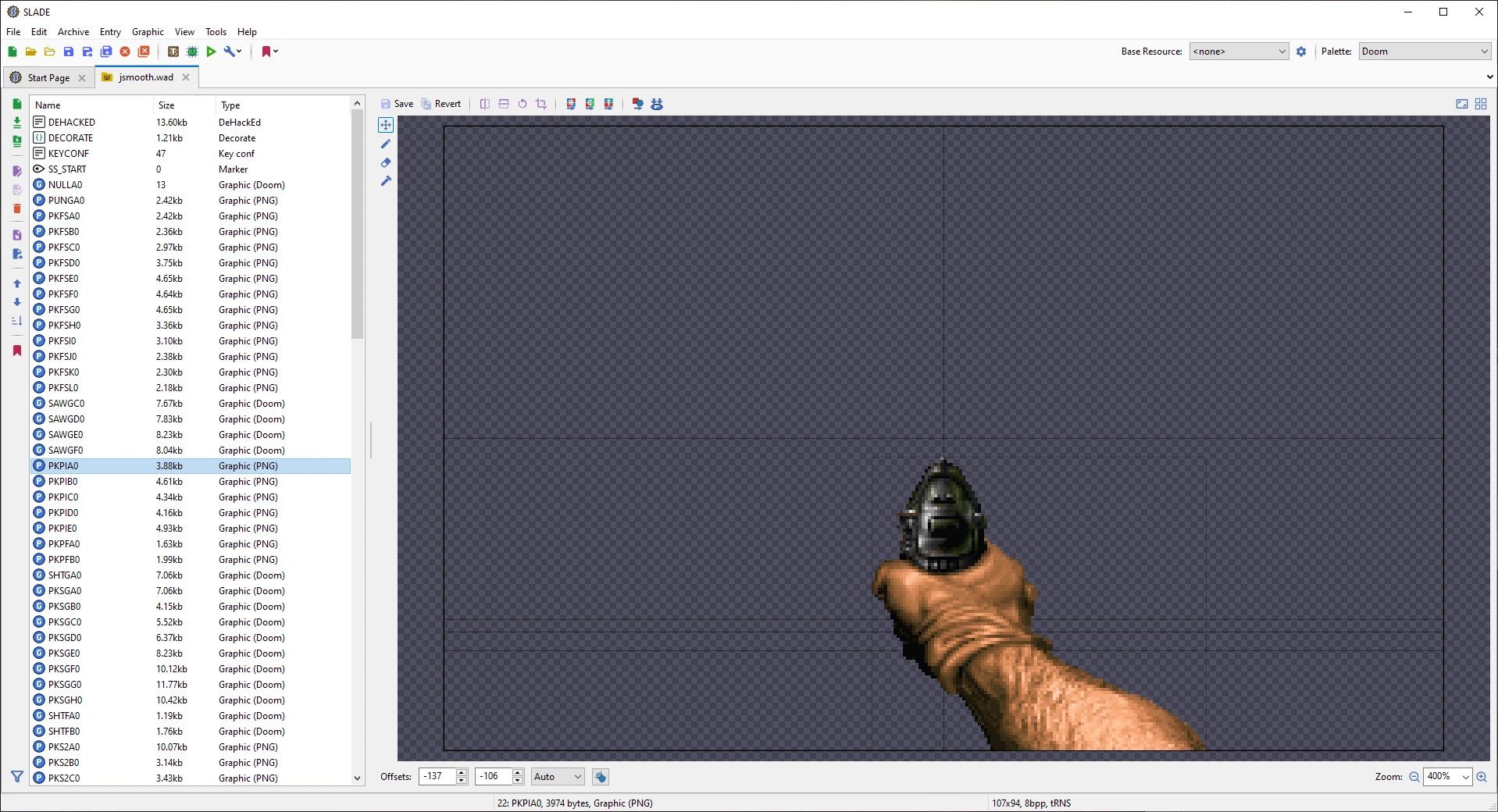Toggle tiled view icon at canvas top right
The image size is (1498, 812).
coord(1481,104)
